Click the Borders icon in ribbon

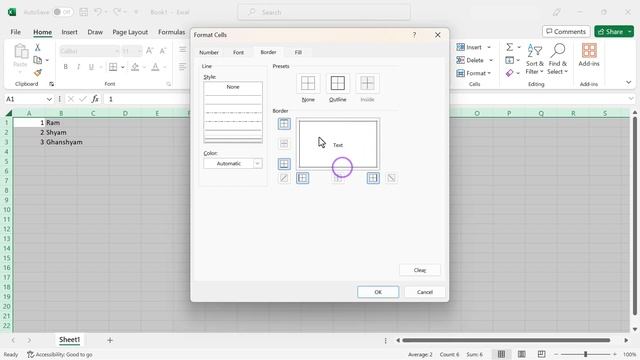coord(113,67)
